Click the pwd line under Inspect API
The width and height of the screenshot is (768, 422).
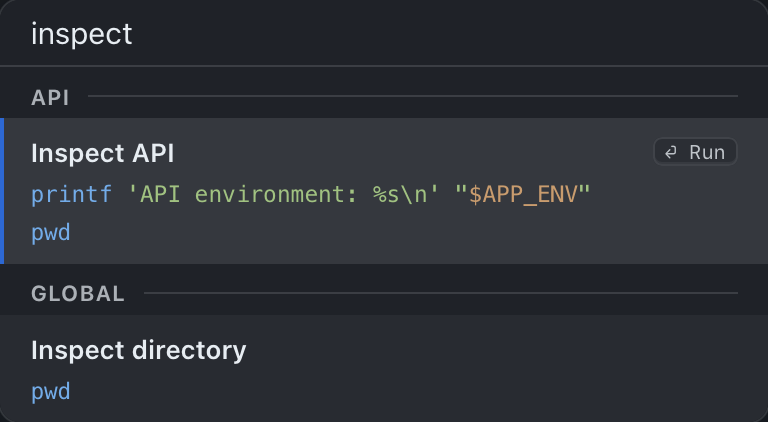pyautogui.click(x=51, y=233)
